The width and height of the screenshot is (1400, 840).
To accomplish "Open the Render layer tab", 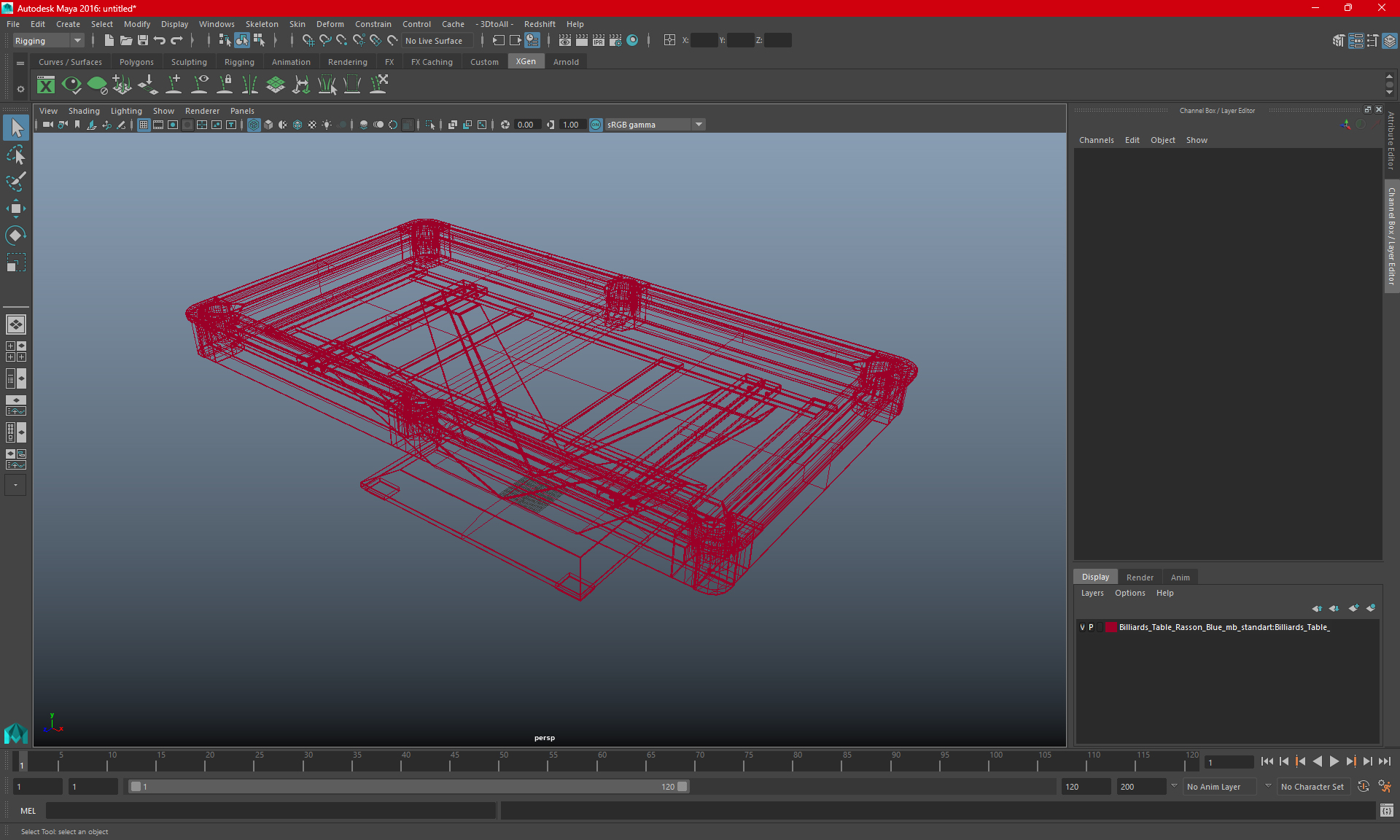I will [1140, 577].
